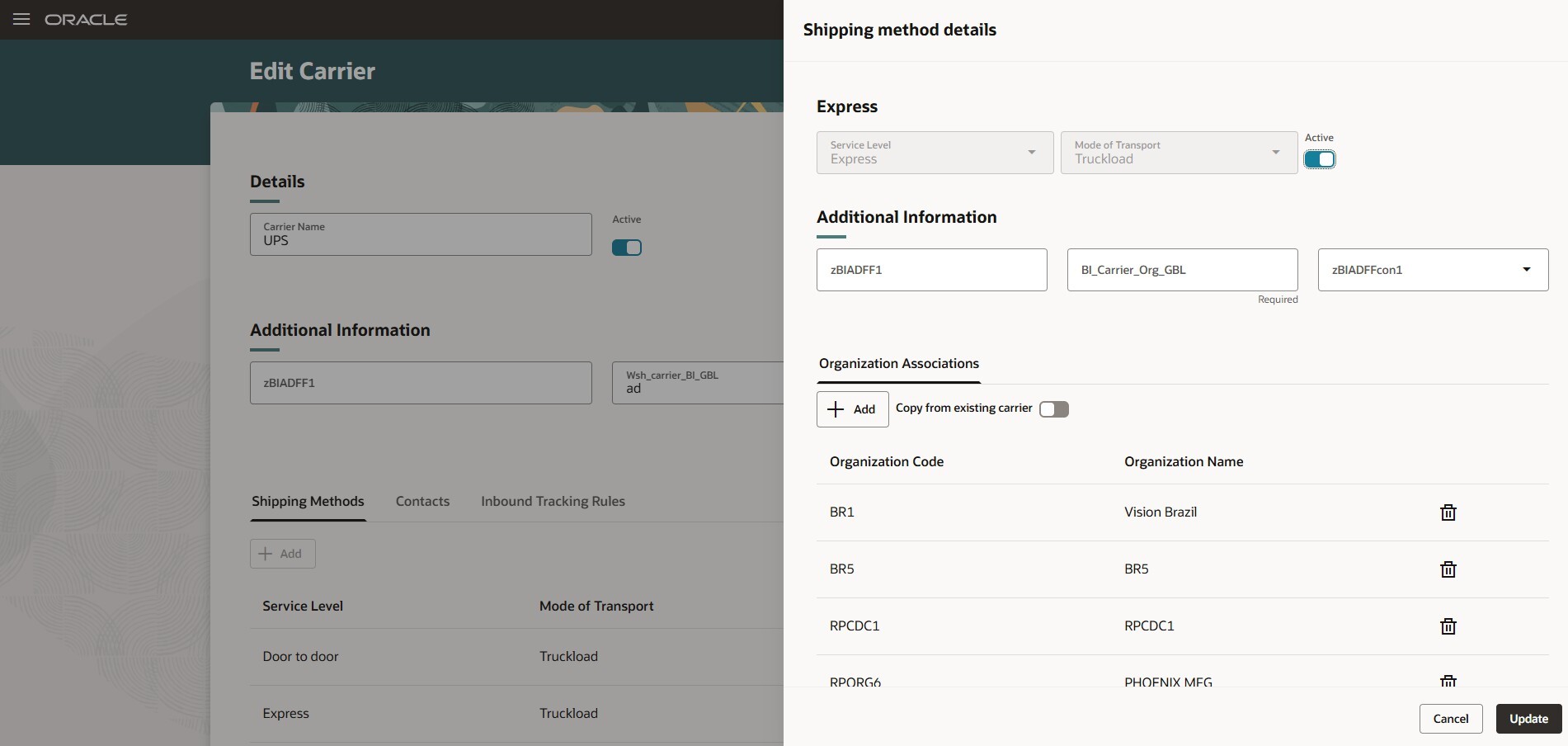Click the Oracle logo
Viewport: 1568px width, 746px height.
point(86,19)
